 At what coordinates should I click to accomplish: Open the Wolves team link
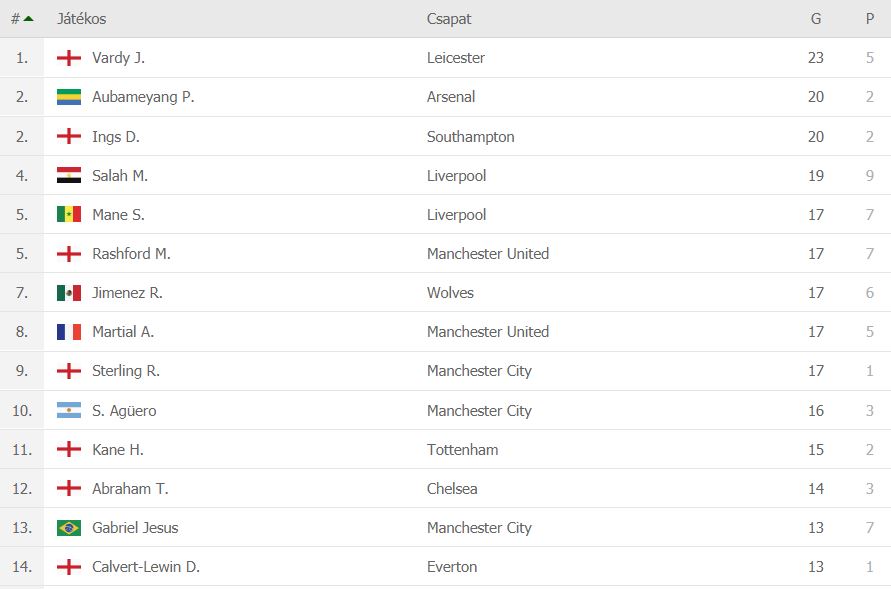[450, 293]
